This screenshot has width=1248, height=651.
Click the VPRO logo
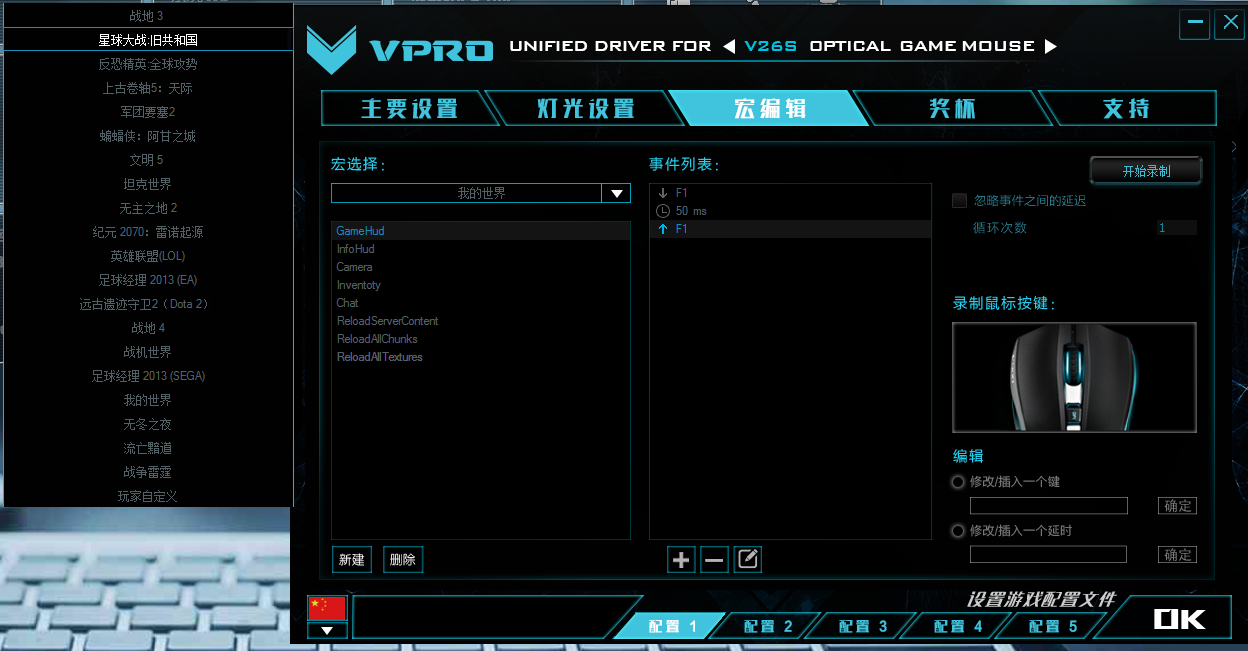(400, 45)
